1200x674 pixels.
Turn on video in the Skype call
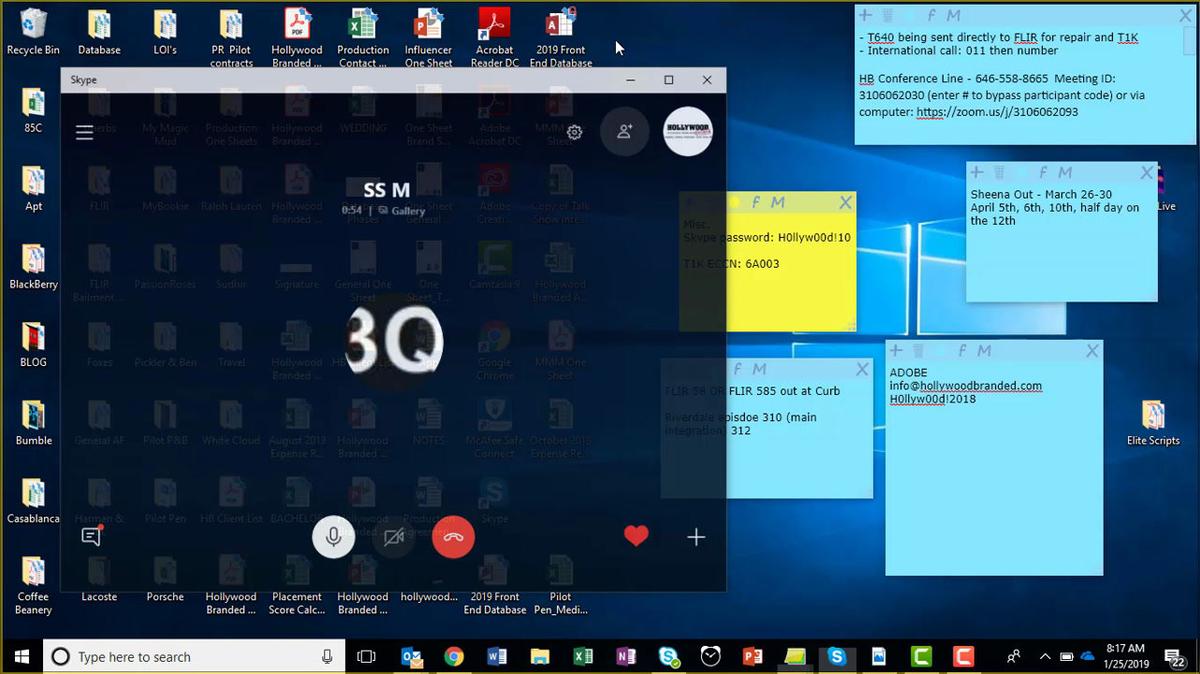pyautogui.click(x=394, y=537)
